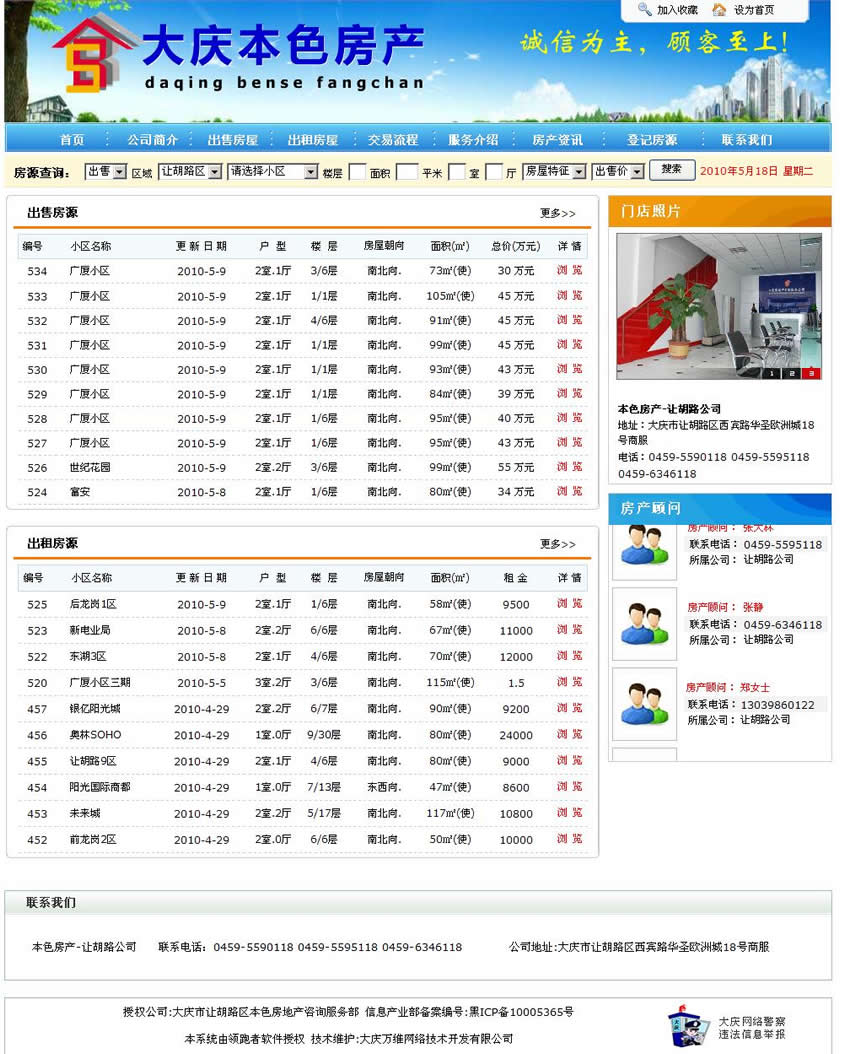Expand the 房屋特征 feature dropdown
845x1054 pixels.
point(554,172)
